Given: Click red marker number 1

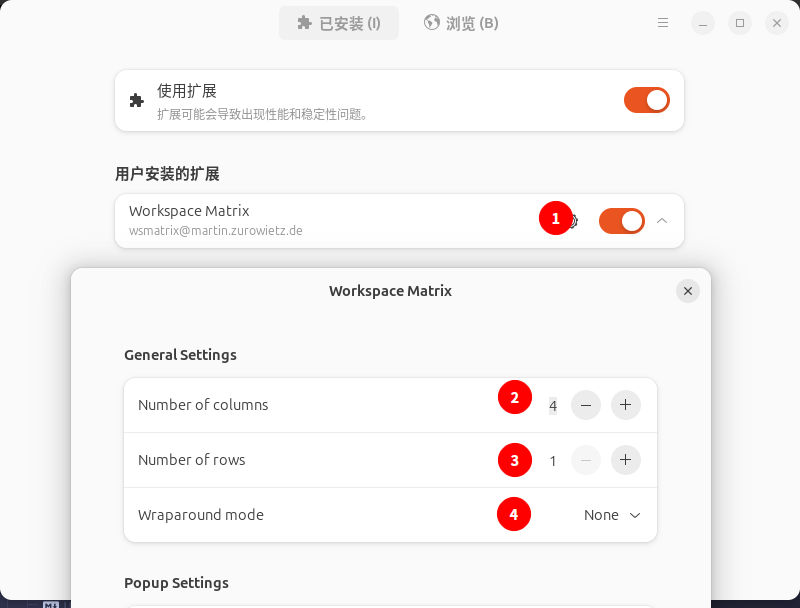Looking at the screenshot, I should tap(555, 218).
